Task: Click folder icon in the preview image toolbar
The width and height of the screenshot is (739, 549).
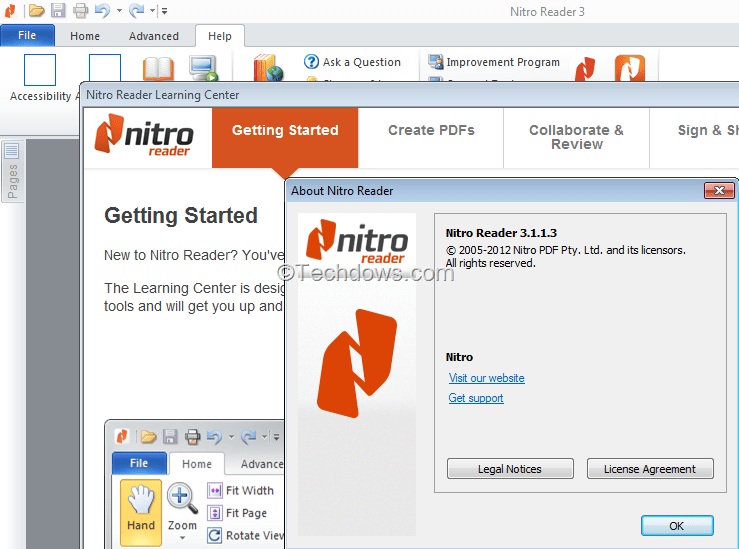Action: point(148,437)
